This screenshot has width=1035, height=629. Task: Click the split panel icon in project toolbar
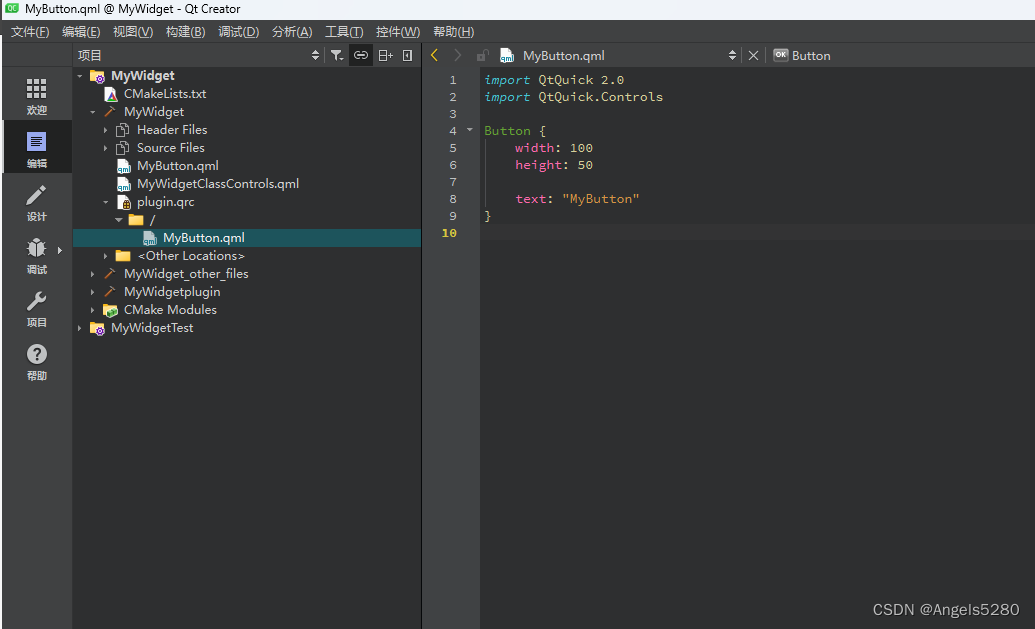coord(385,56)
